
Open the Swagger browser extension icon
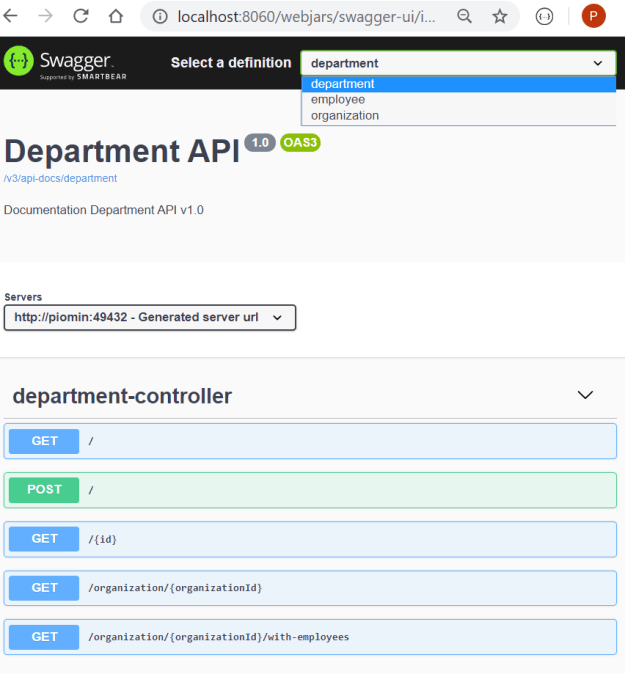point(544,17)
